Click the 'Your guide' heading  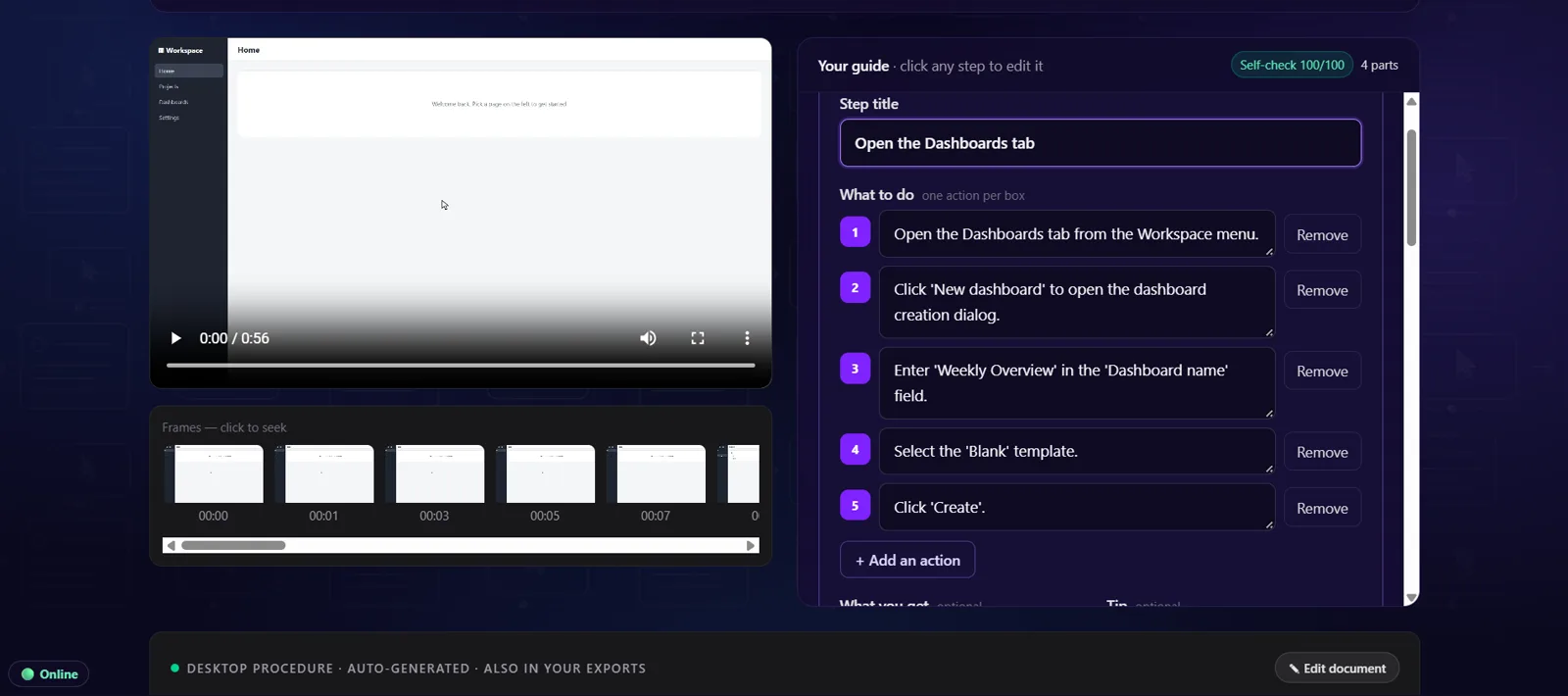[x=854, y=66]
